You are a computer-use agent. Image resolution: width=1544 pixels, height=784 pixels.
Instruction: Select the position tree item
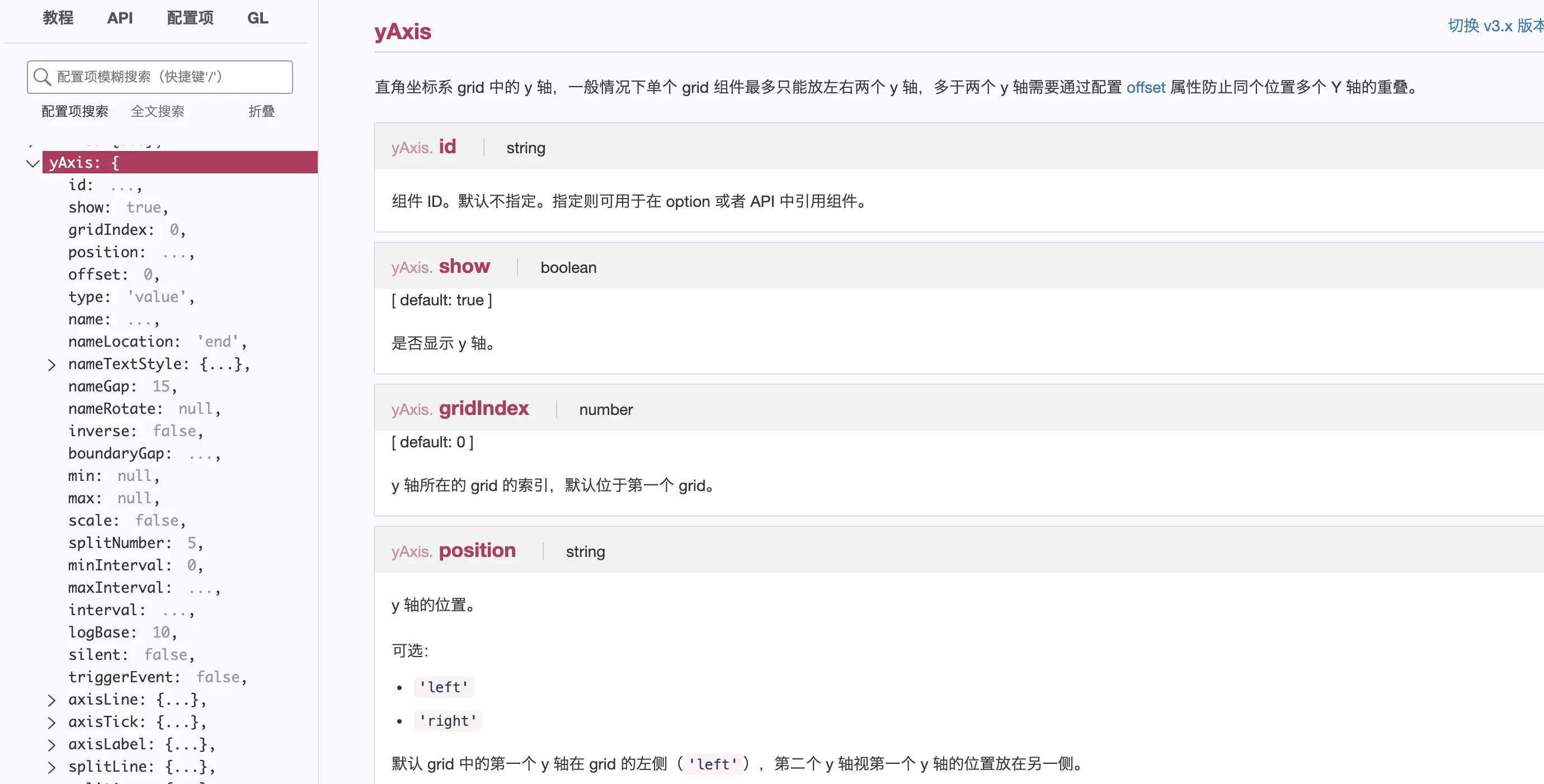(107, 252)
